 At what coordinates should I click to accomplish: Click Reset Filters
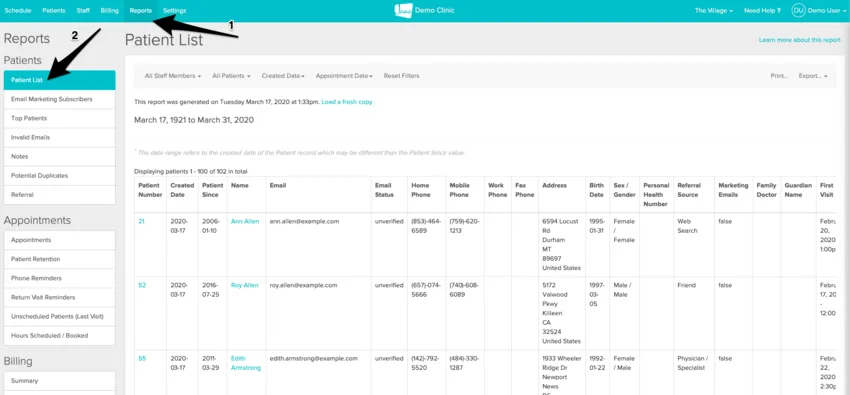(402, 76)
